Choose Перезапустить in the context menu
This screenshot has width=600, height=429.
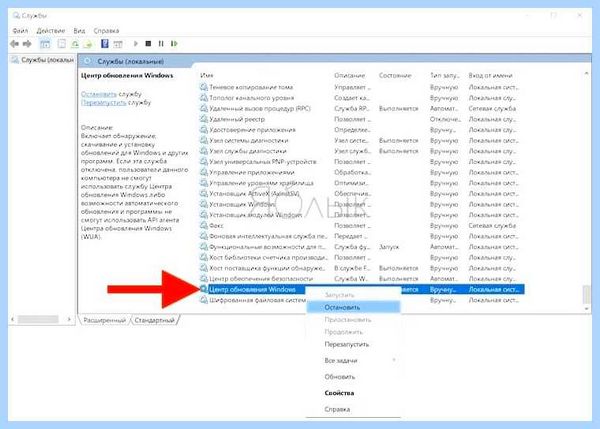point(353,344)
